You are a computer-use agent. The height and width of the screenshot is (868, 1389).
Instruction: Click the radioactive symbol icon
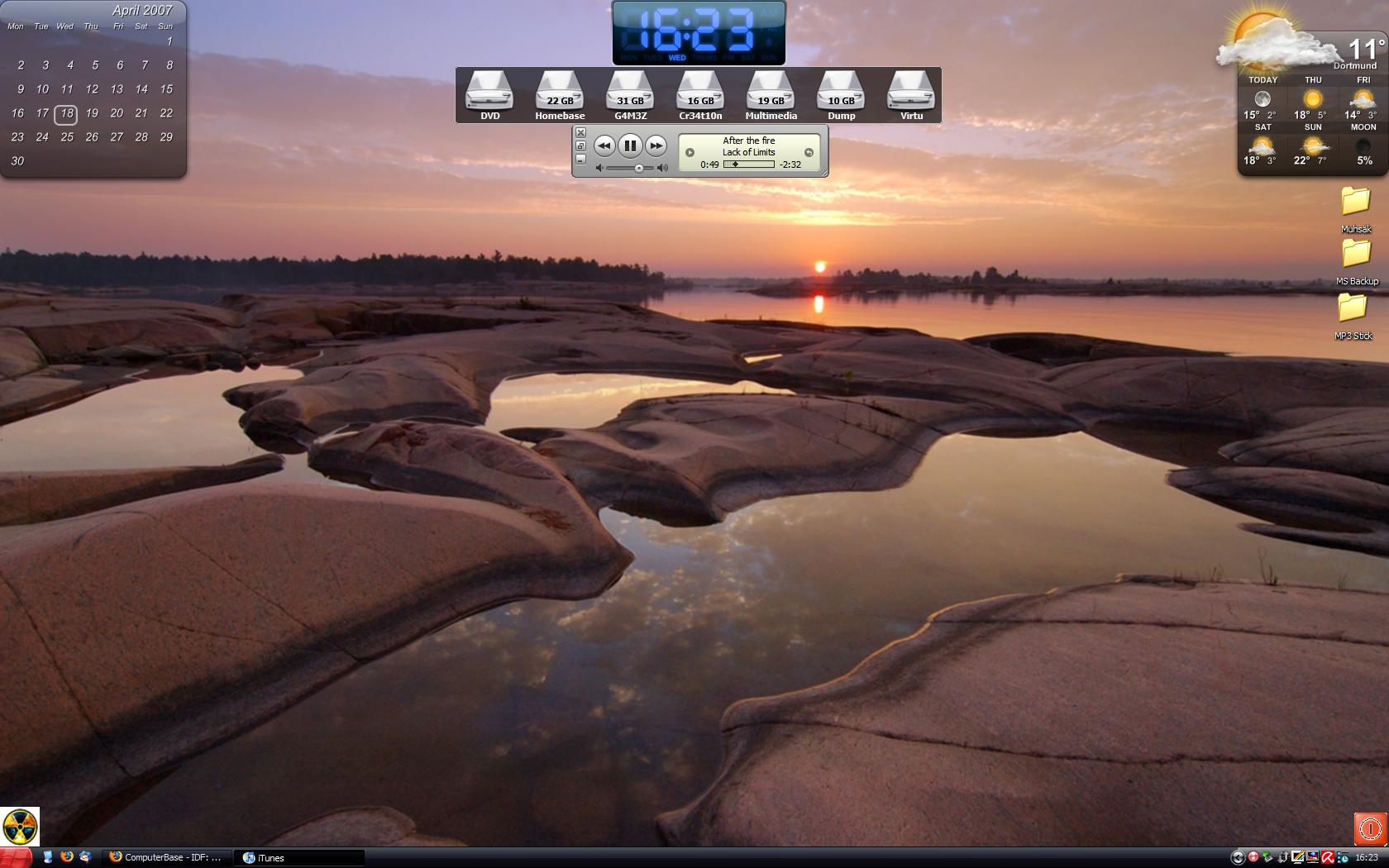tap(20, 827)
